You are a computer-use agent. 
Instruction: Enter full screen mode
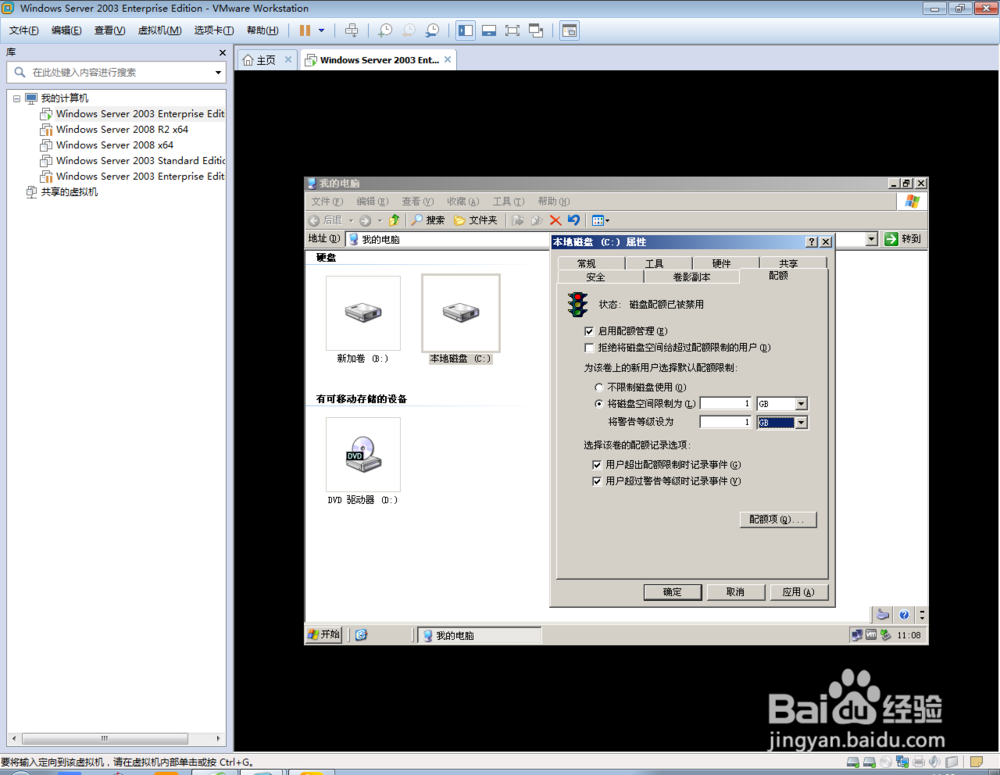pyautogui.click(x=512, y=31)
